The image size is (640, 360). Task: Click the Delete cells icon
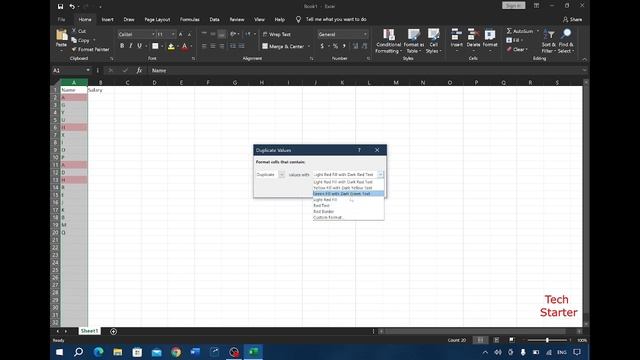coord(473,35)
